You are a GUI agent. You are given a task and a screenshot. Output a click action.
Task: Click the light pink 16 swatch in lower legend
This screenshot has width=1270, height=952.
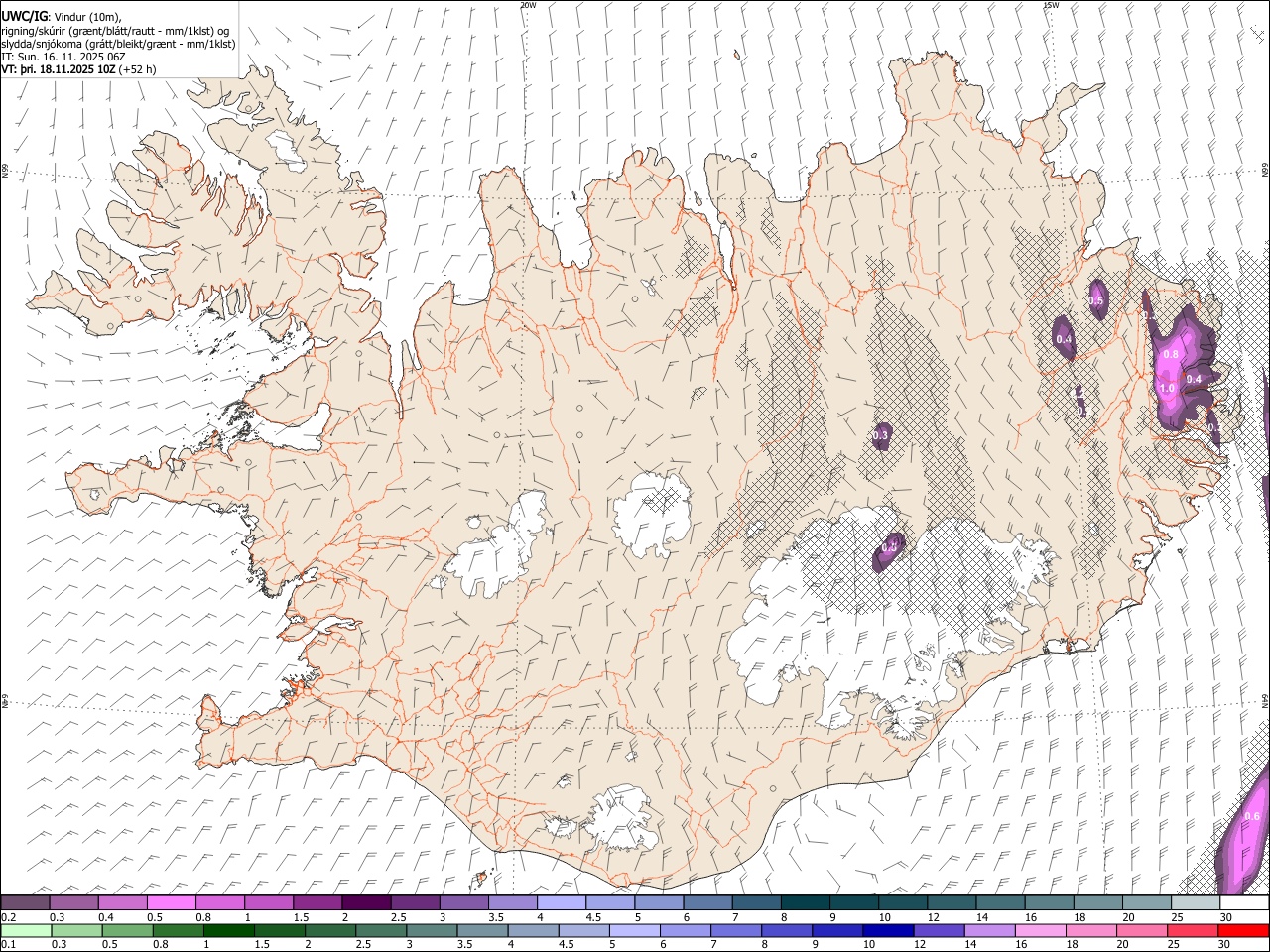coord(1042,930)
